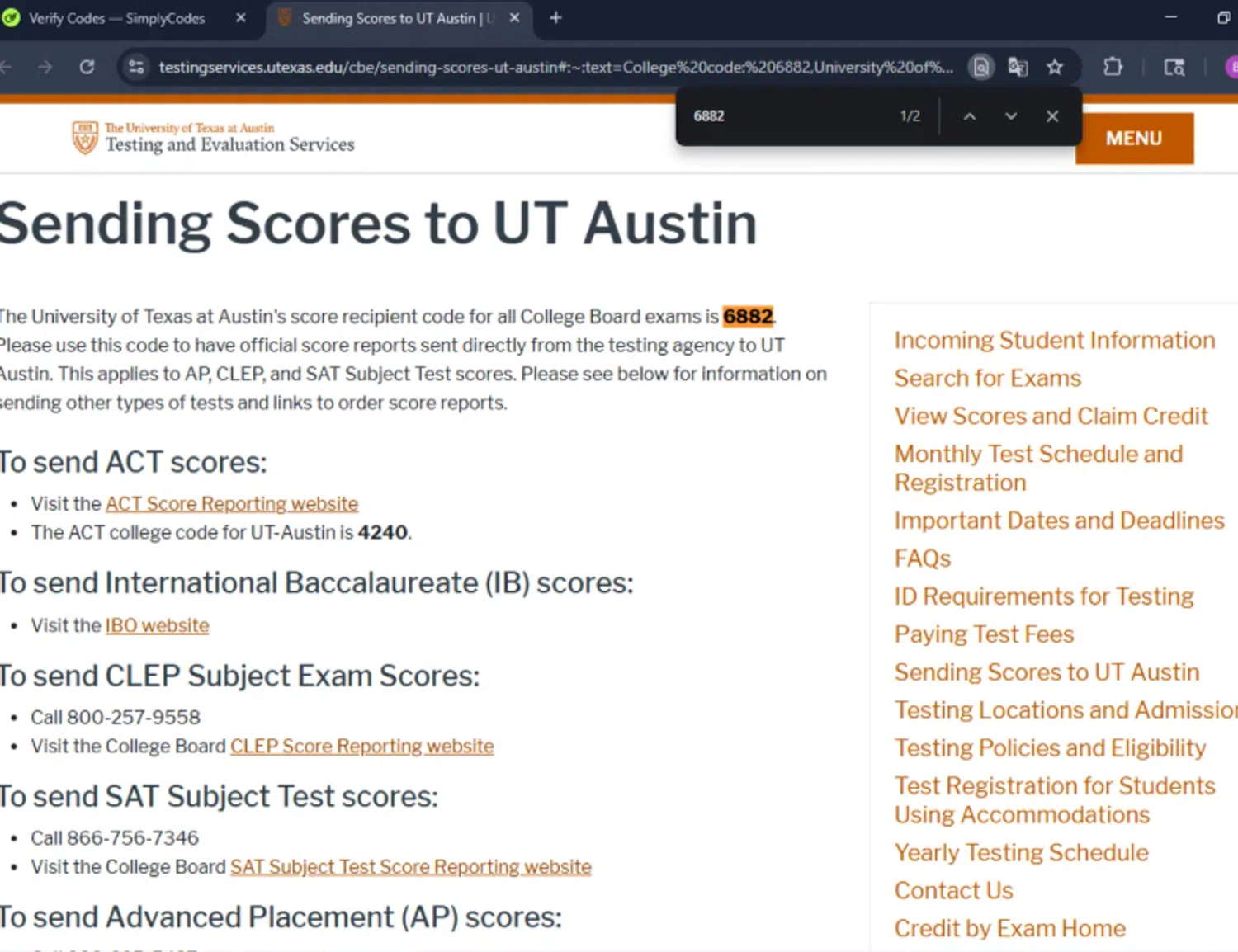Open Contact Us sidebar link
The image size is (1238, 952).
(x=953, y=890)
